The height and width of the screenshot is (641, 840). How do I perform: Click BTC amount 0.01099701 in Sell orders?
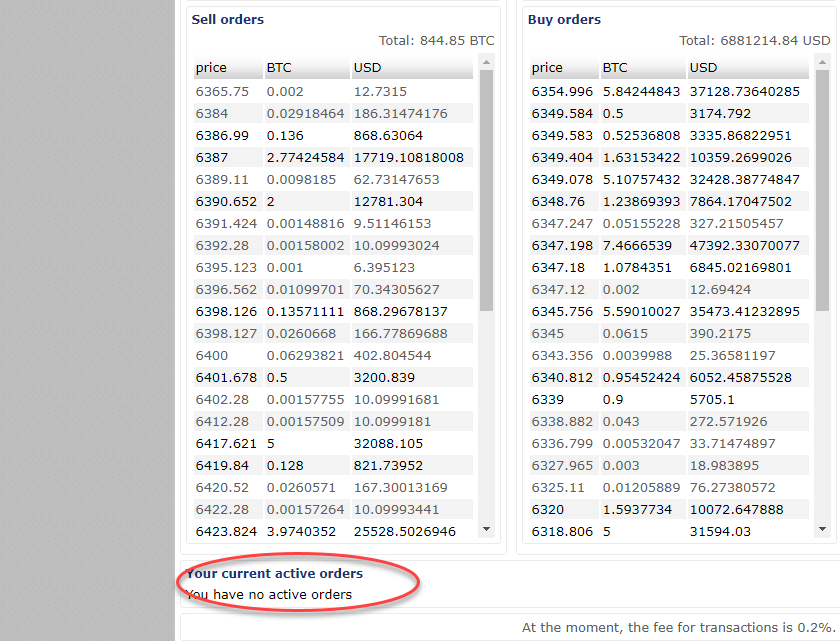(305, 289)
